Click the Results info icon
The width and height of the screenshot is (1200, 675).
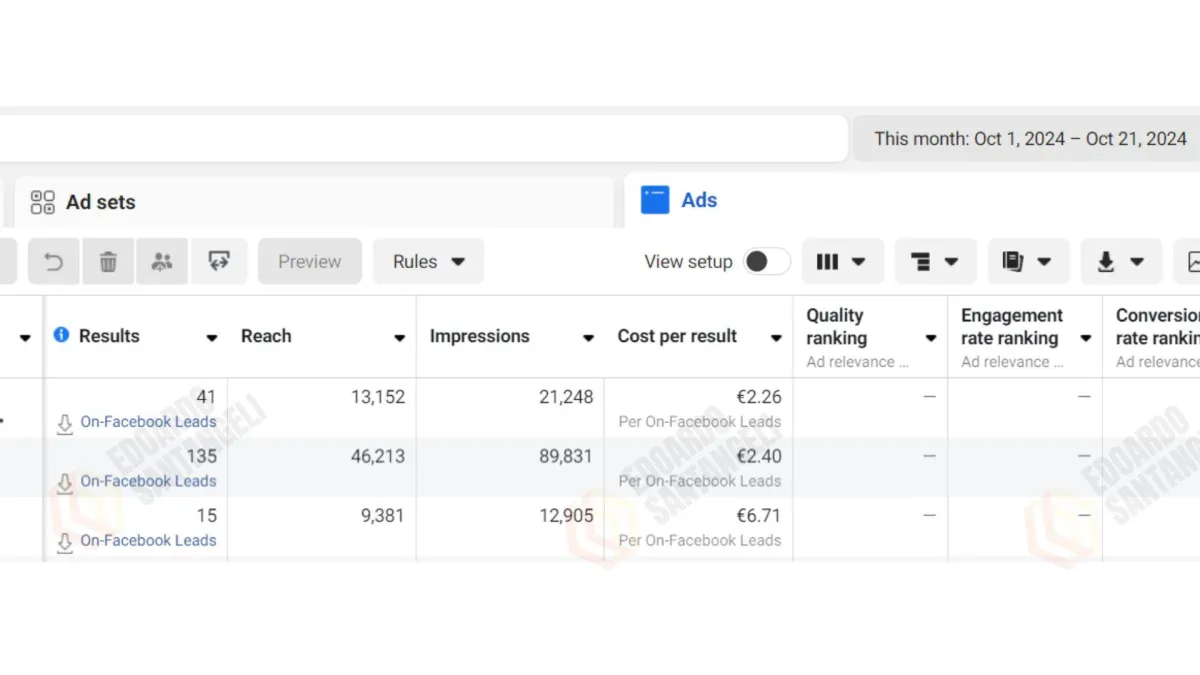tap(61, 336)
